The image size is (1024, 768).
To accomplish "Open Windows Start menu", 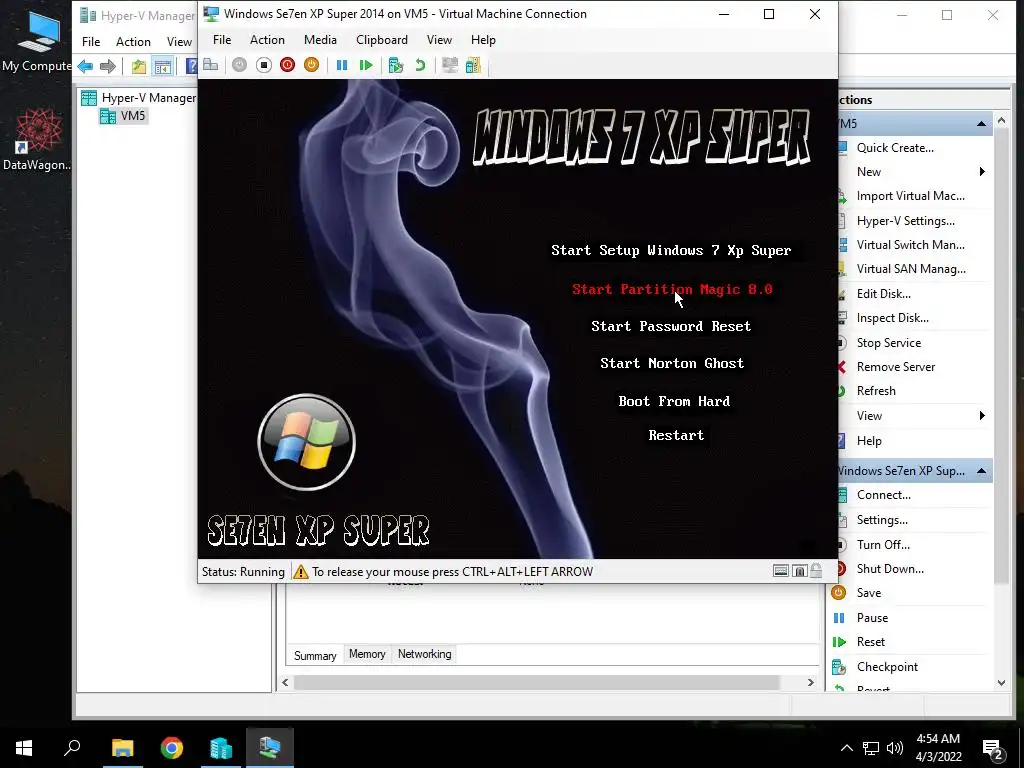I will pyautogui.click(x=24, y=748).
